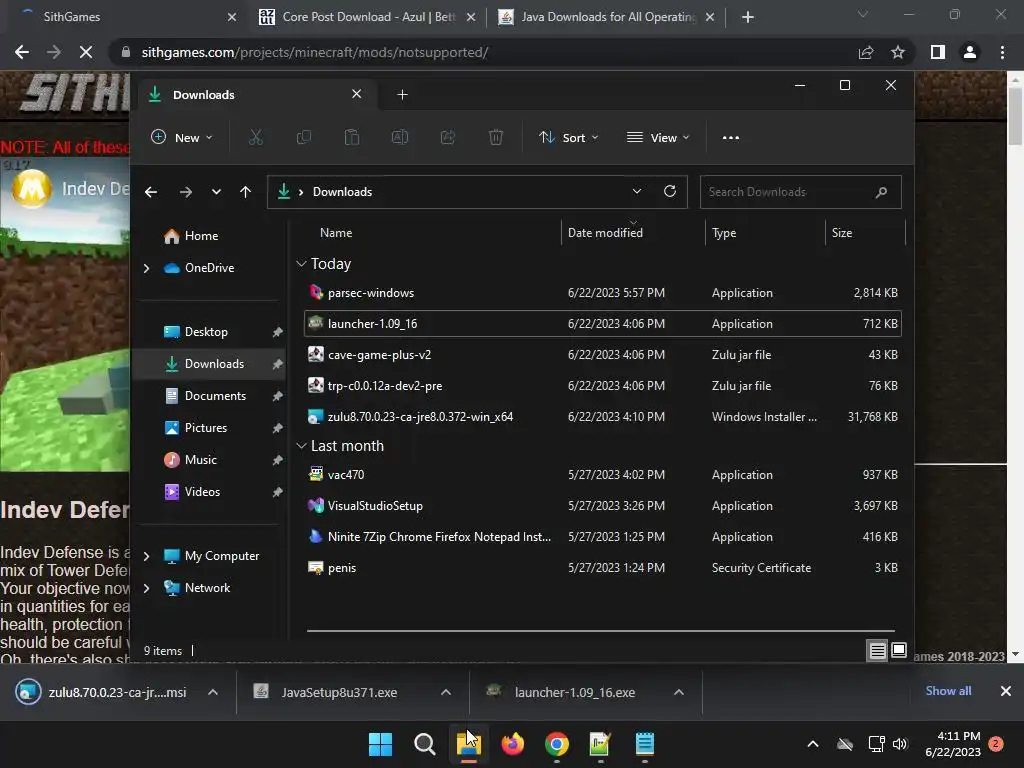Click the Share icon in Explorer toolbar
Screen dimensions: 1024x768
[x=448, y=137]
